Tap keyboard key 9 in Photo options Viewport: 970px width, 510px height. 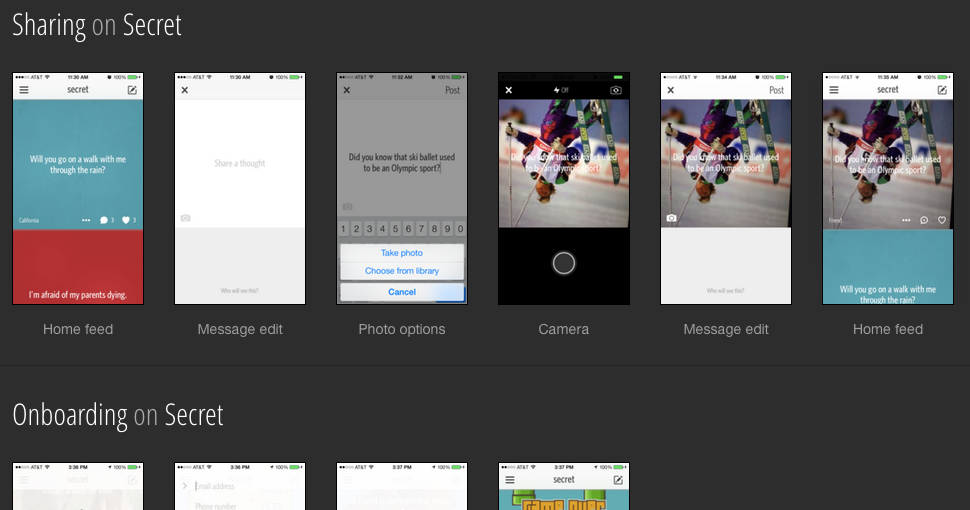coord(447,229)
